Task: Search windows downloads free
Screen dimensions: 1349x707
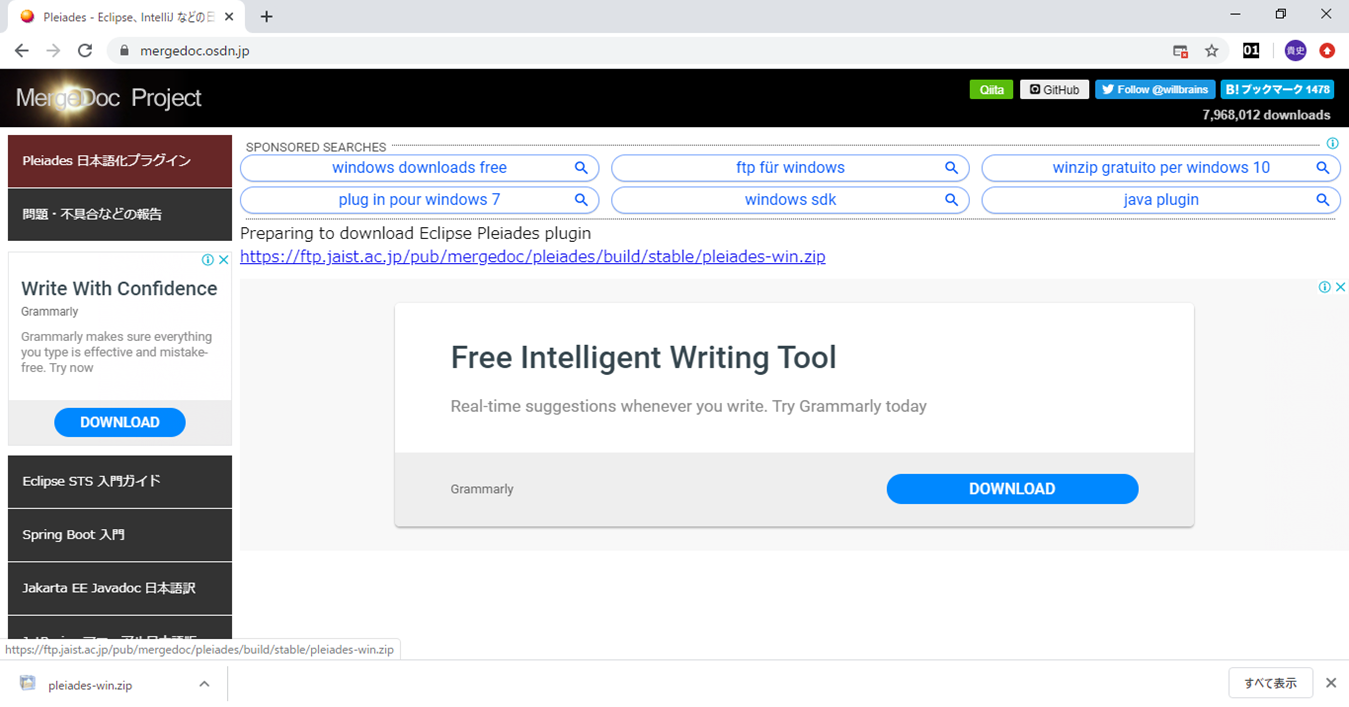Action: tap(419, 168)
